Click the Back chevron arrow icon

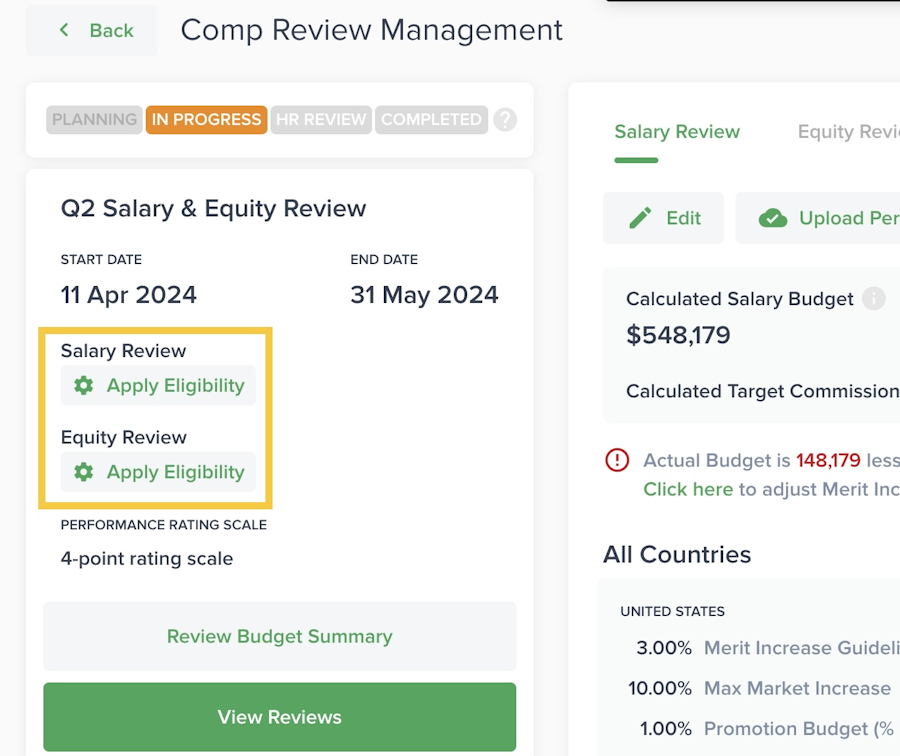point(65,30)
